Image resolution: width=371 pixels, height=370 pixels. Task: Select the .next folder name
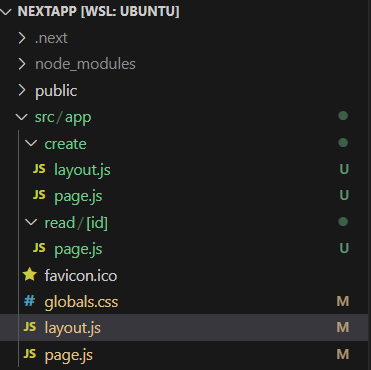(x=51, y=38)
